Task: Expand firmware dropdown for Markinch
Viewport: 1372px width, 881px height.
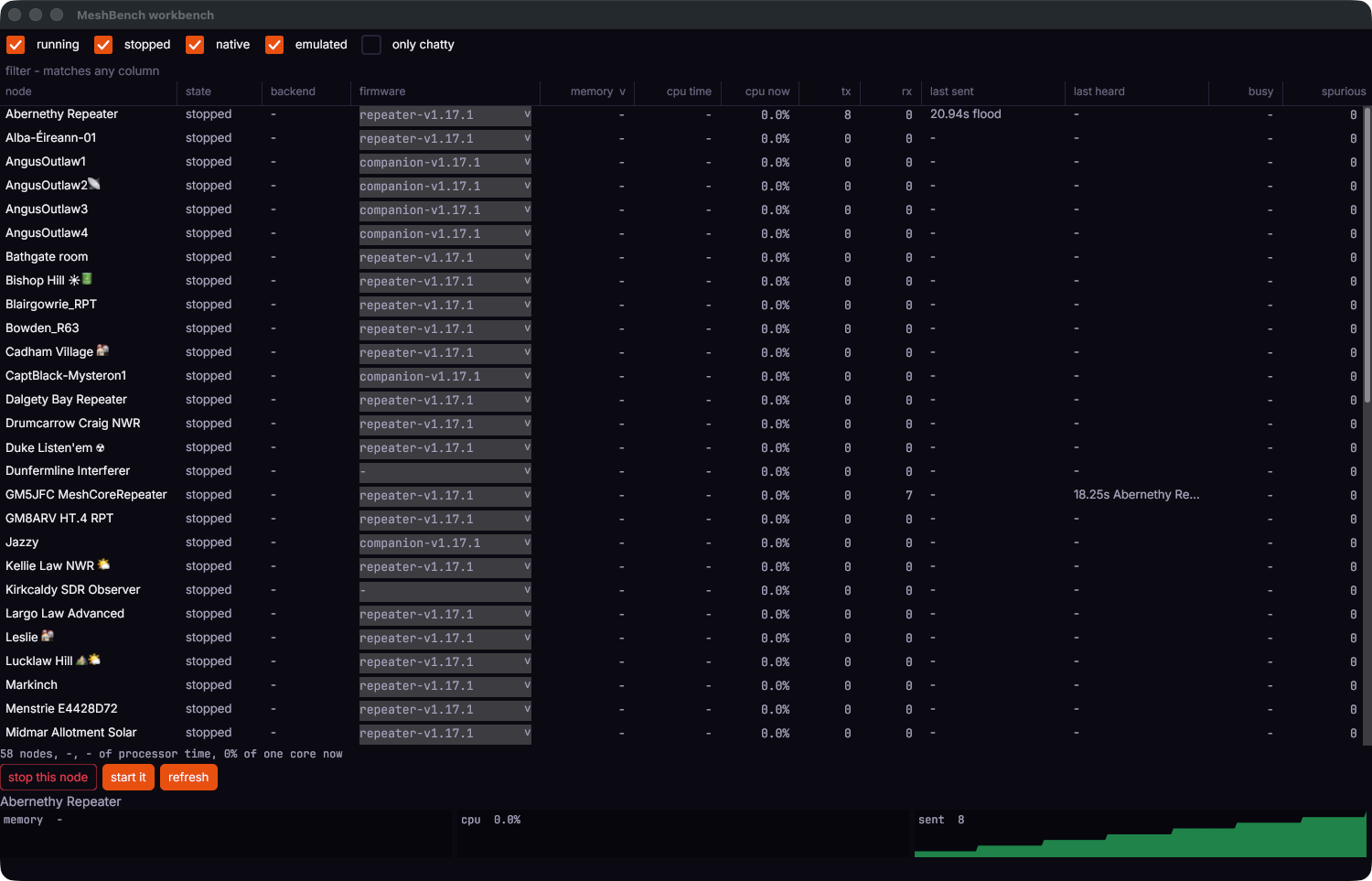Action: point(445,686)
